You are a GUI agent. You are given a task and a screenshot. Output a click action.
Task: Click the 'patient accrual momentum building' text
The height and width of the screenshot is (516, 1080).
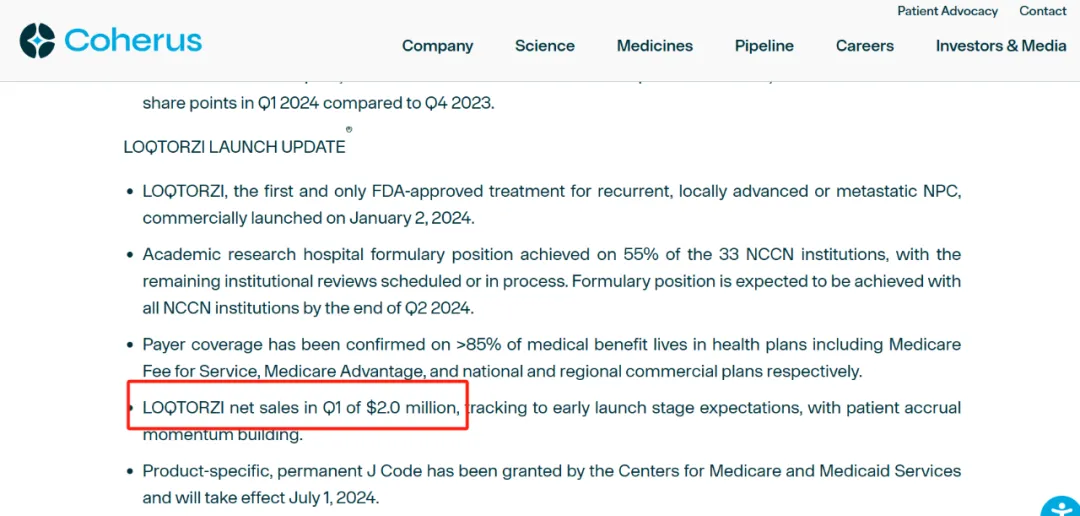(x=222, y=435)
